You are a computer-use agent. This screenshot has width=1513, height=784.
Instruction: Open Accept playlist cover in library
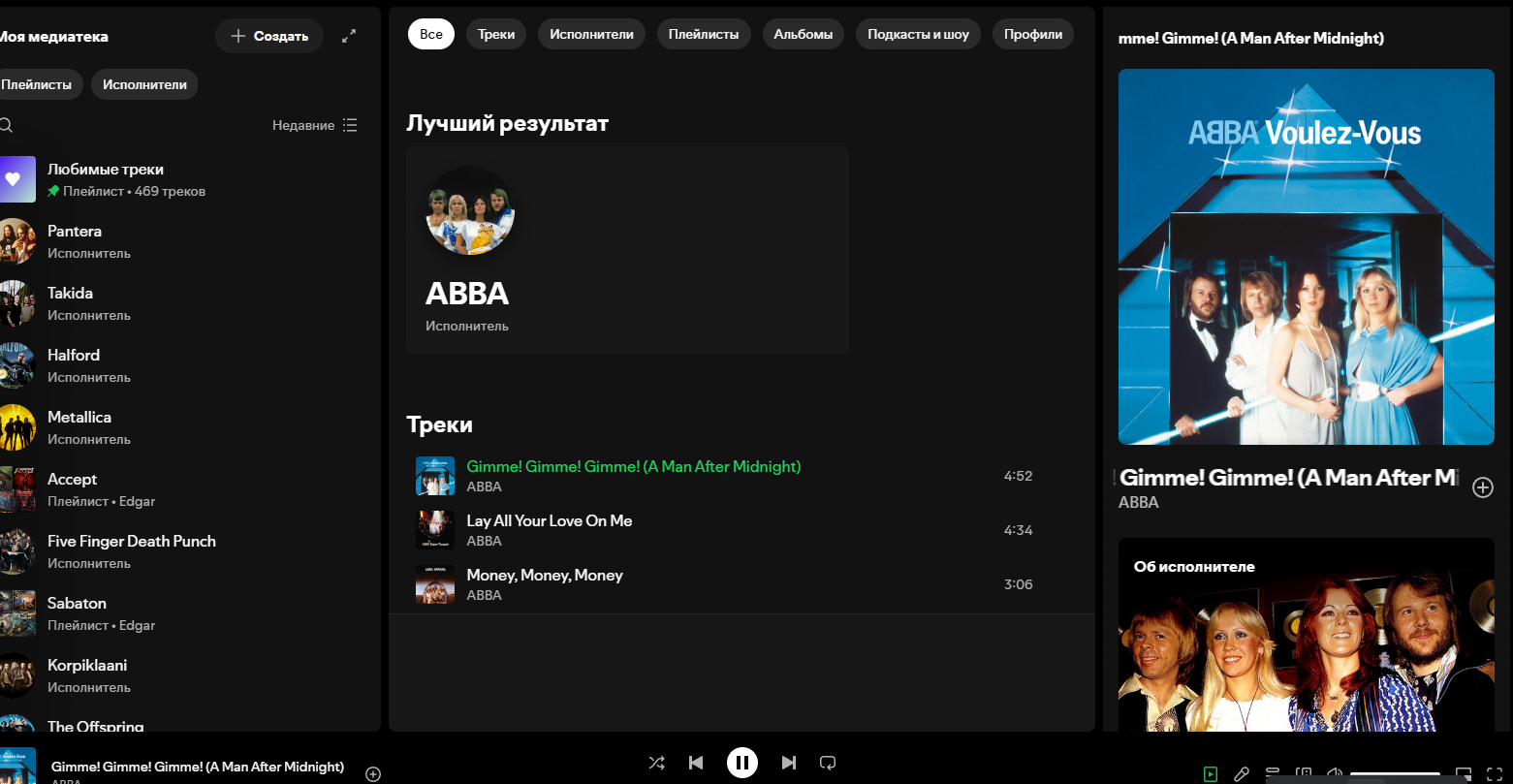(16, 489)
